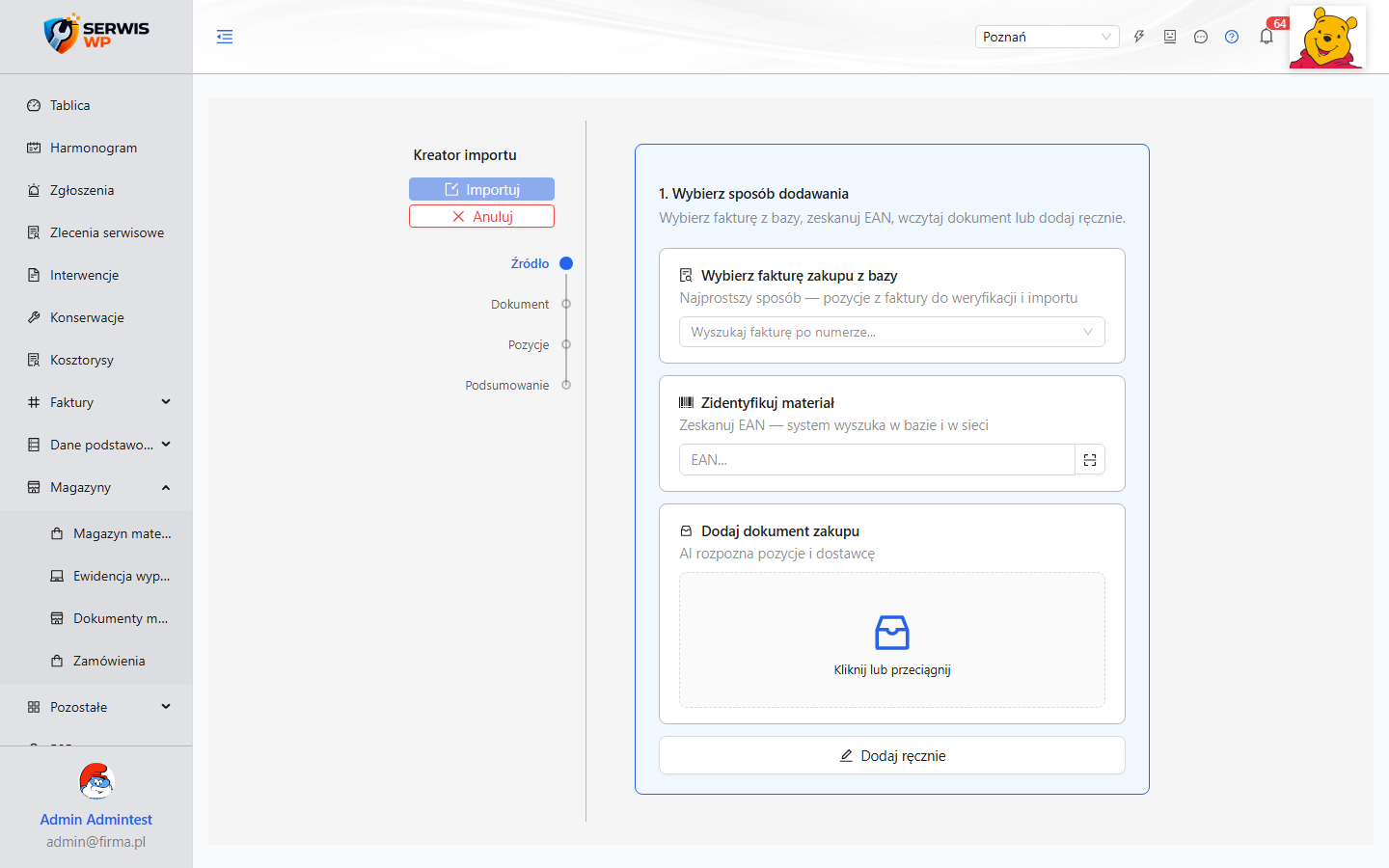Screen dimensions: 1389x868
Task: Open the invoice search combo box
Action: 892,332
